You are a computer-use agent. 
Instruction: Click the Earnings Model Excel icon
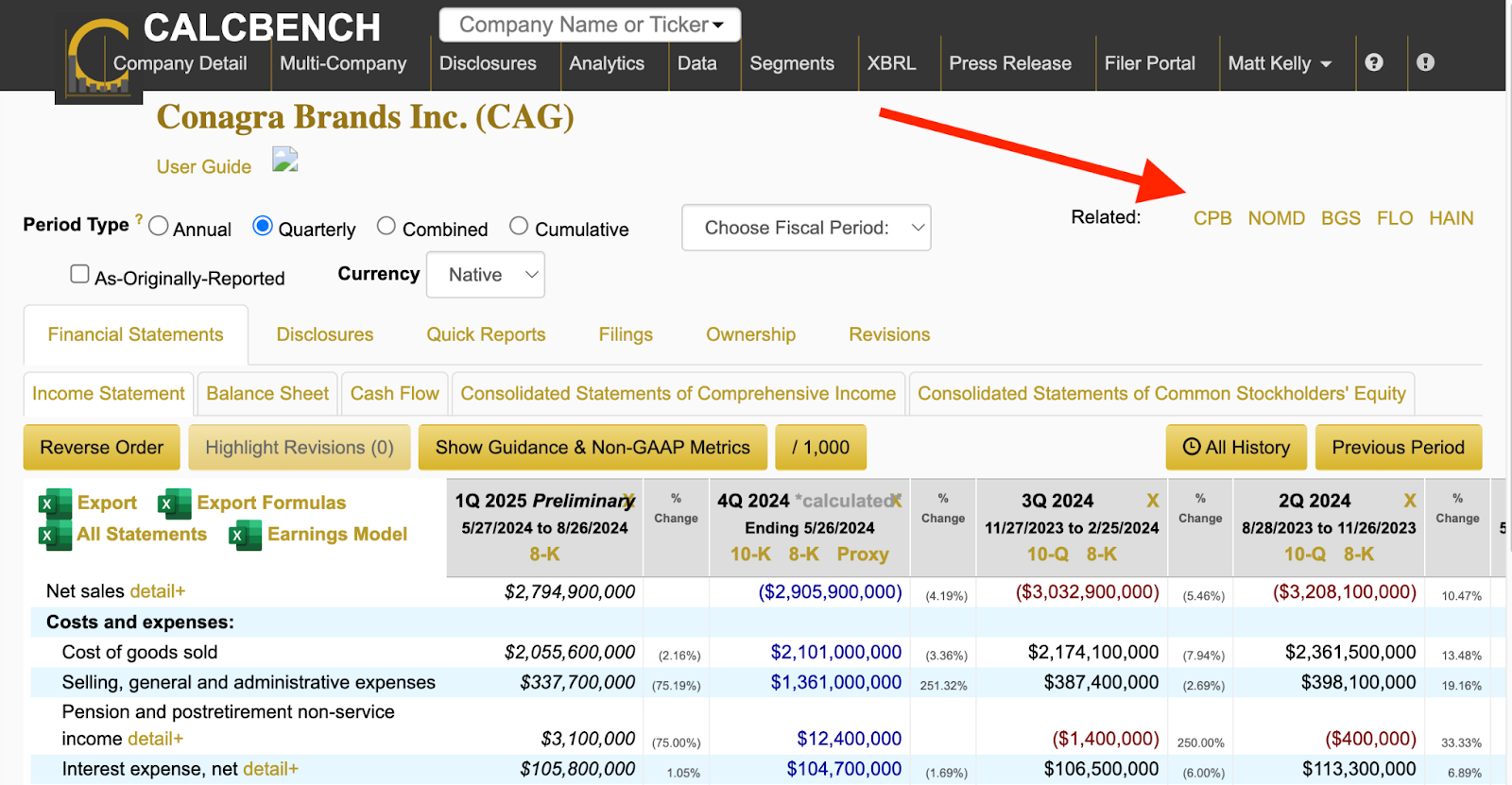[246, 535]
